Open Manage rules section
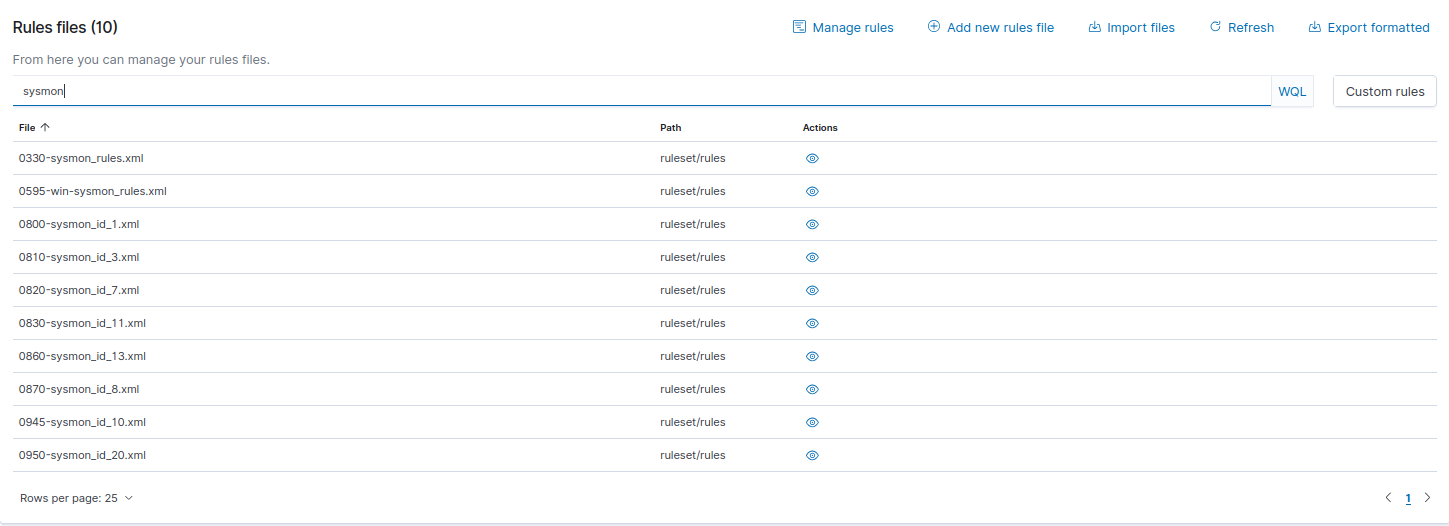 pyautogui.click(x=843, y=27)
